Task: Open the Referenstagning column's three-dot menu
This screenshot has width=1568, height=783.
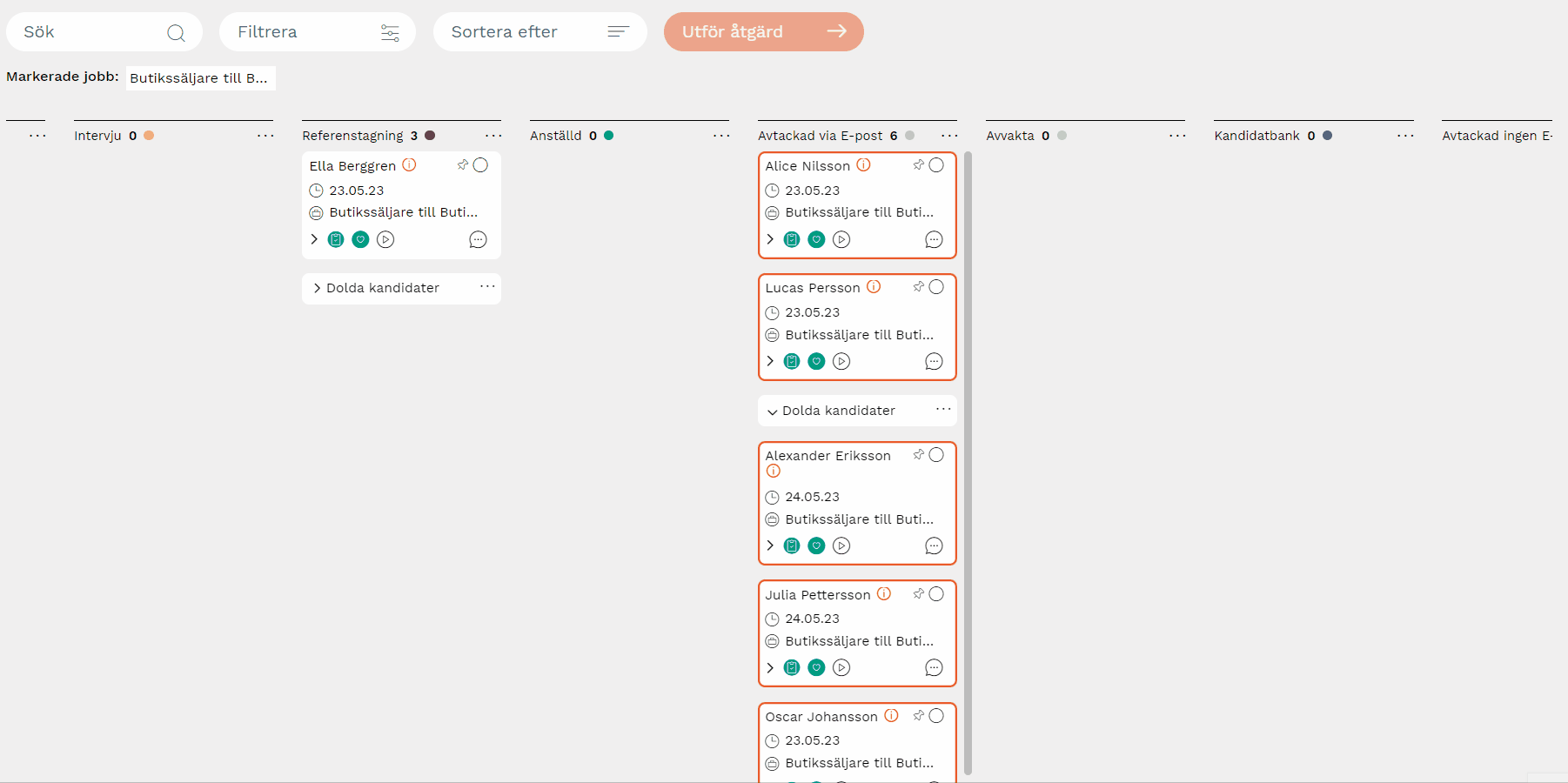Action: (x=493, y=136)
